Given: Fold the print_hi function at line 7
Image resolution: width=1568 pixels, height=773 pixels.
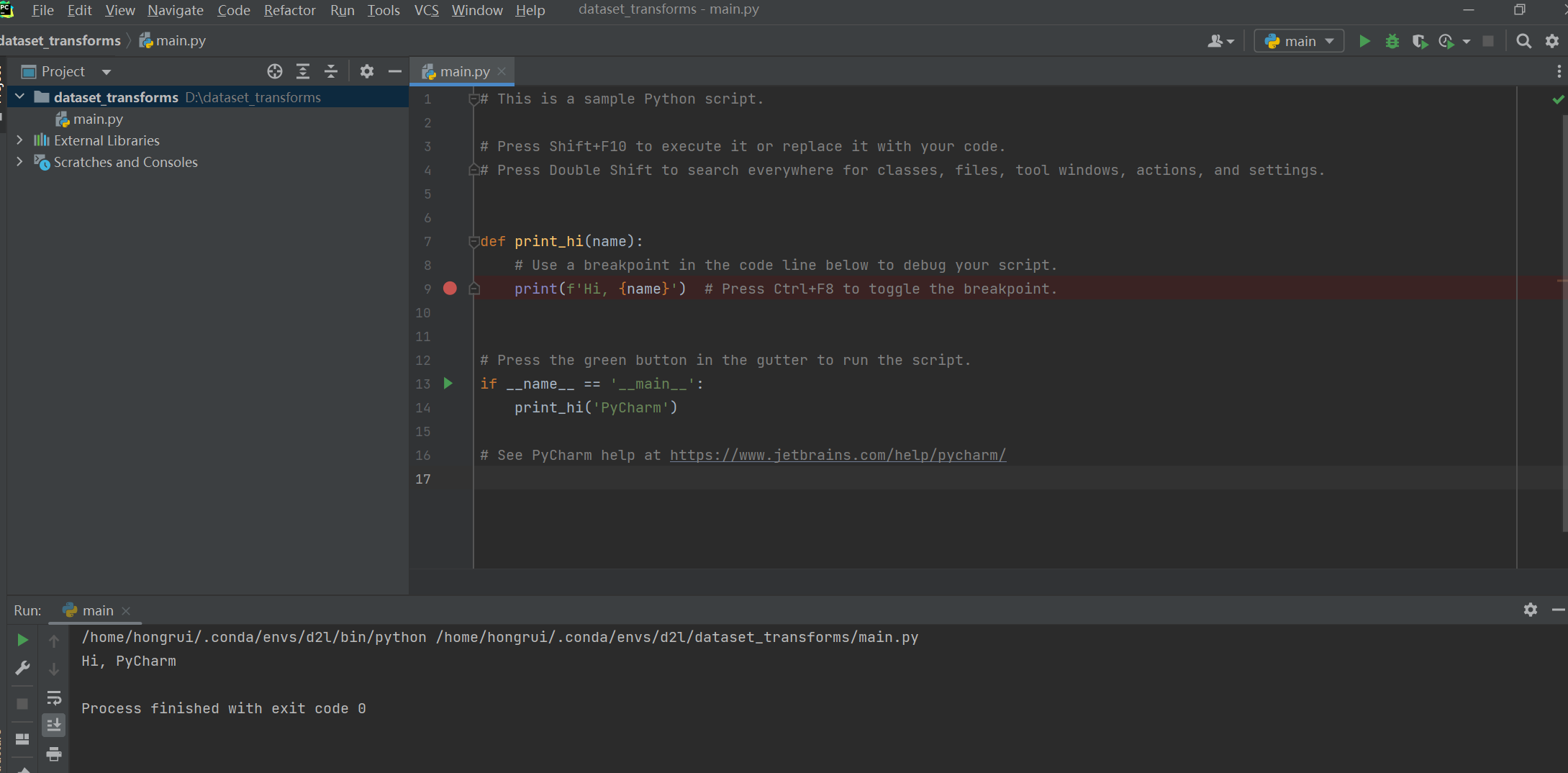Looking at the screenshot, I should tap(473, 242).
